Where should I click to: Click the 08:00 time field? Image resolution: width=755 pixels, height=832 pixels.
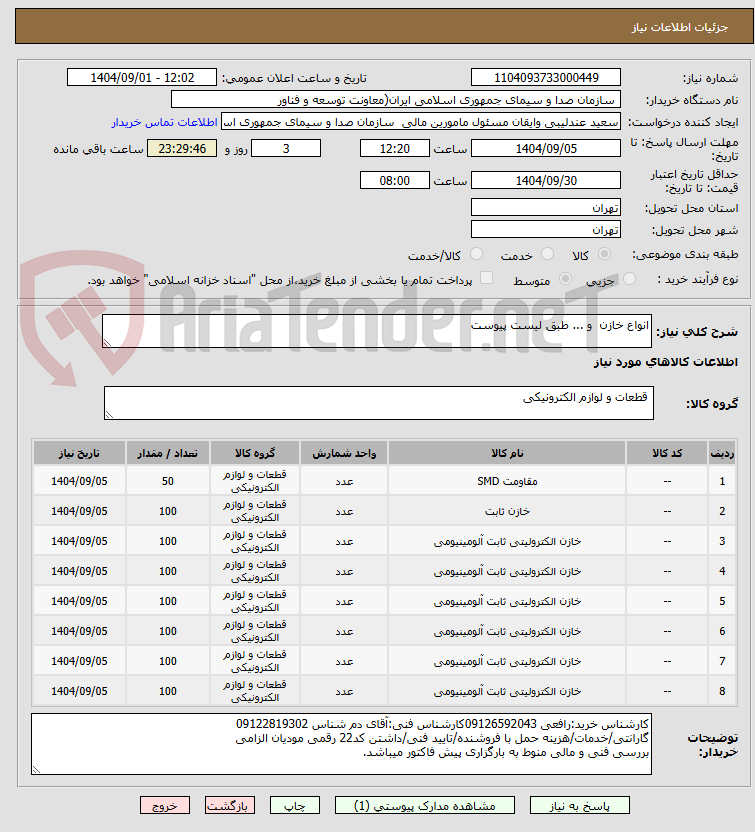(x=395, y=180)
